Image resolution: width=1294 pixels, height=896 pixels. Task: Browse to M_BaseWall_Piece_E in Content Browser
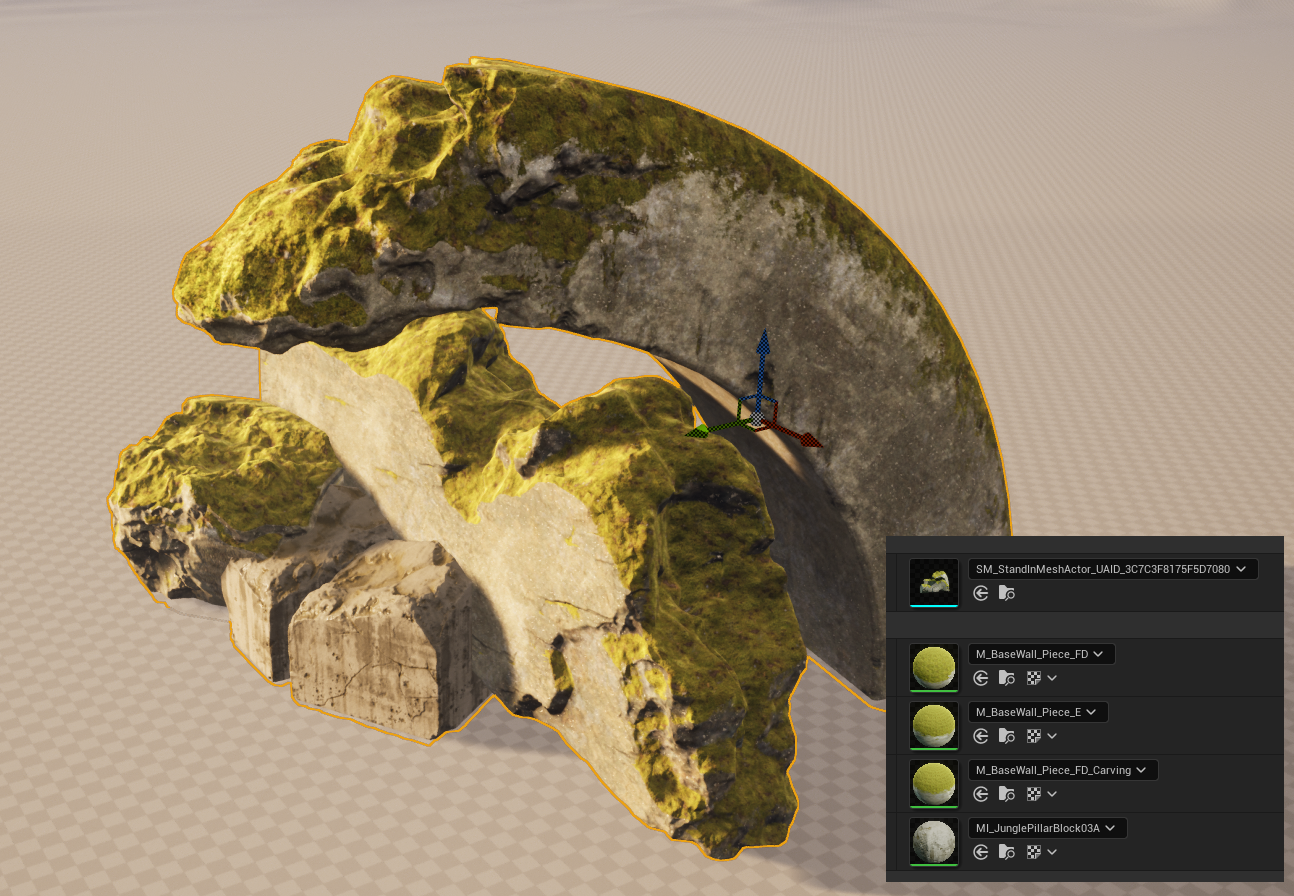pyautogui.click(x=1007, y=736)
